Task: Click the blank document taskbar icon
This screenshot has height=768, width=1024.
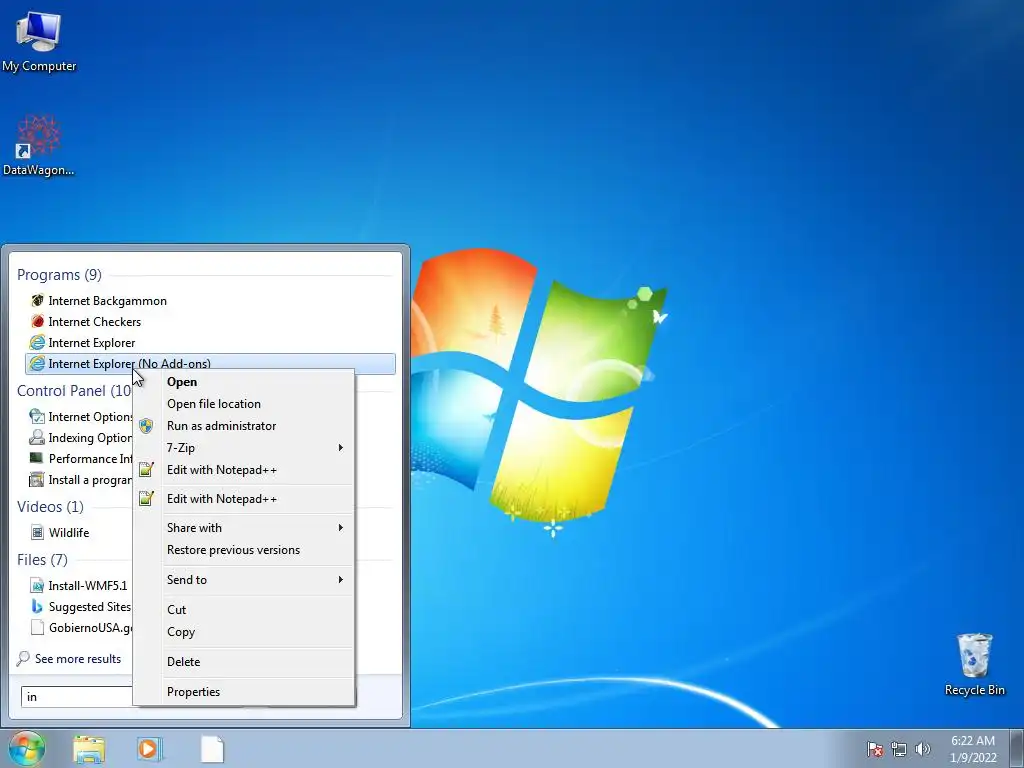Action: click(x=212, y=749)
